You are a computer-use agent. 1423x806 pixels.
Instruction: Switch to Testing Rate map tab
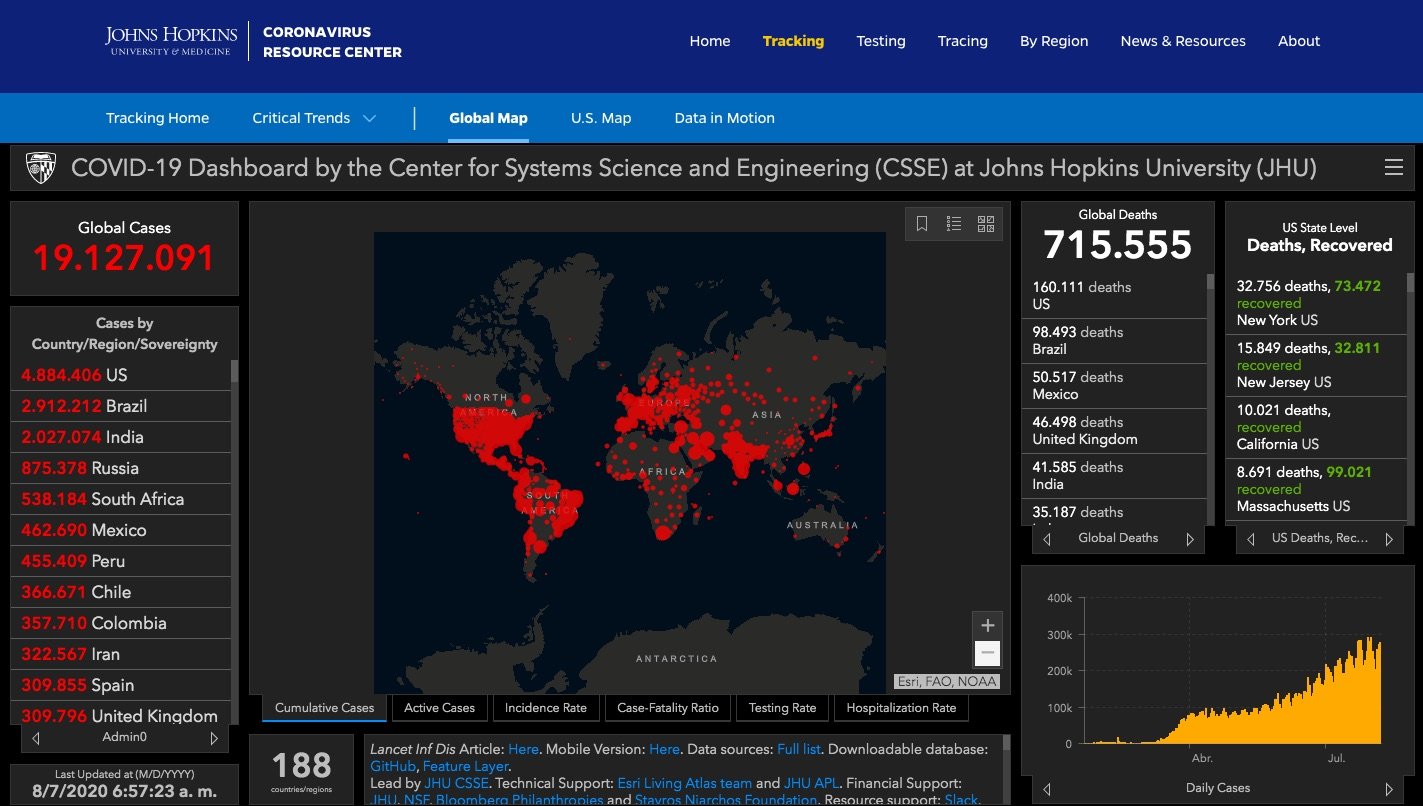coord(782,708)
